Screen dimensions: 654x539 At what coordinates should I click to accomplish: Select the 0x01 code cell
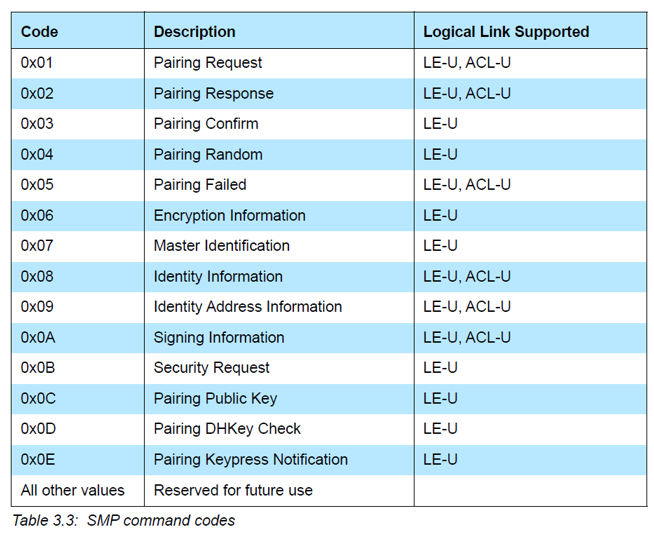tap(37, 63)
